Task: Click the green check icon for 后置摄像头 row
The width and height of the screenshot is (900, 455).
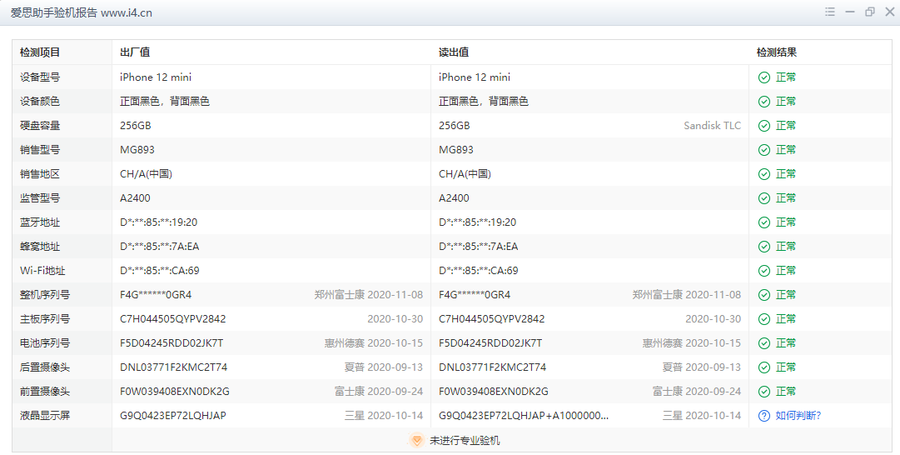Action: tap(764, 367)
